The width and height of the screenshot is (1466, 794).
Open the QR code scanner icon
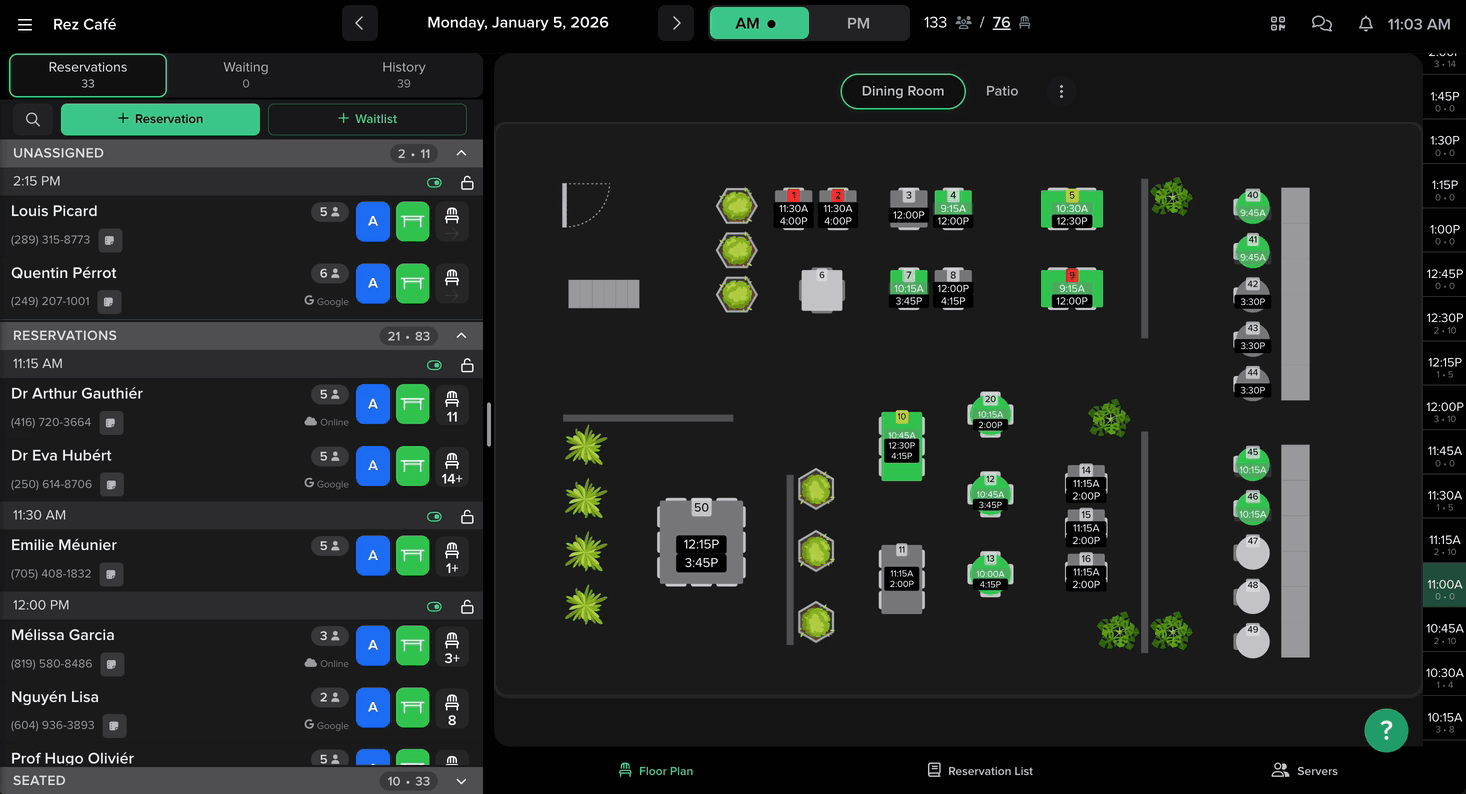pyautogui.click(x=1277, y=24)
